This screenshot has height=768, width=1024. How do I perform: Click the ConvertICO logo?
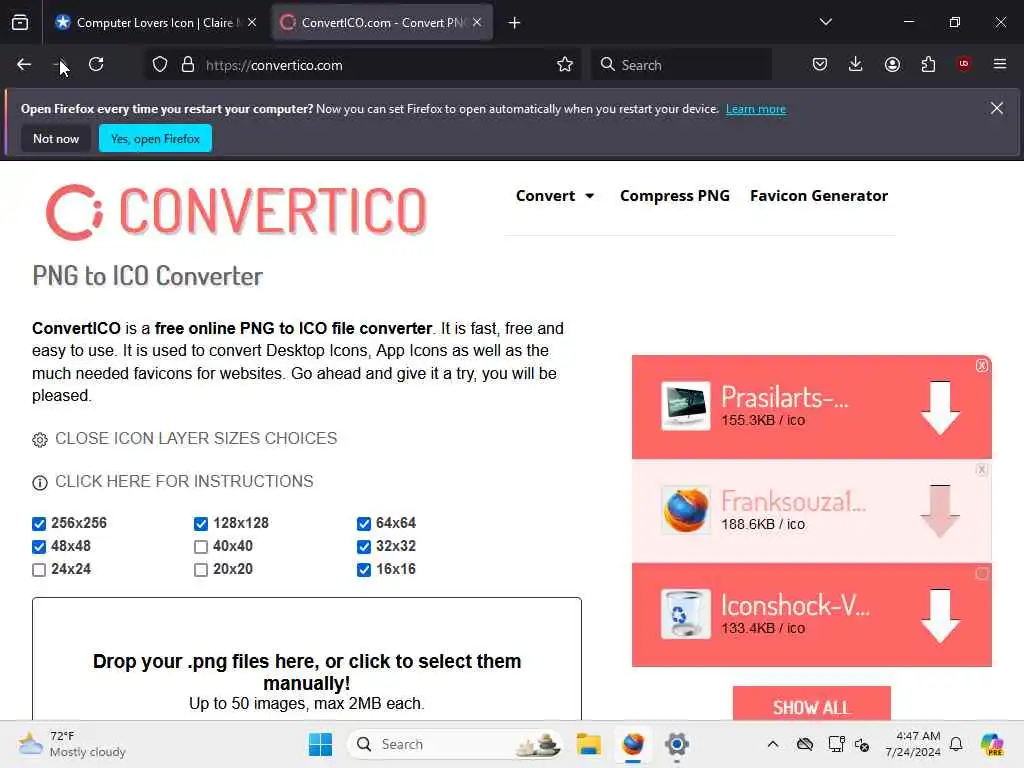pyautogui.click(x=236, y=212)
